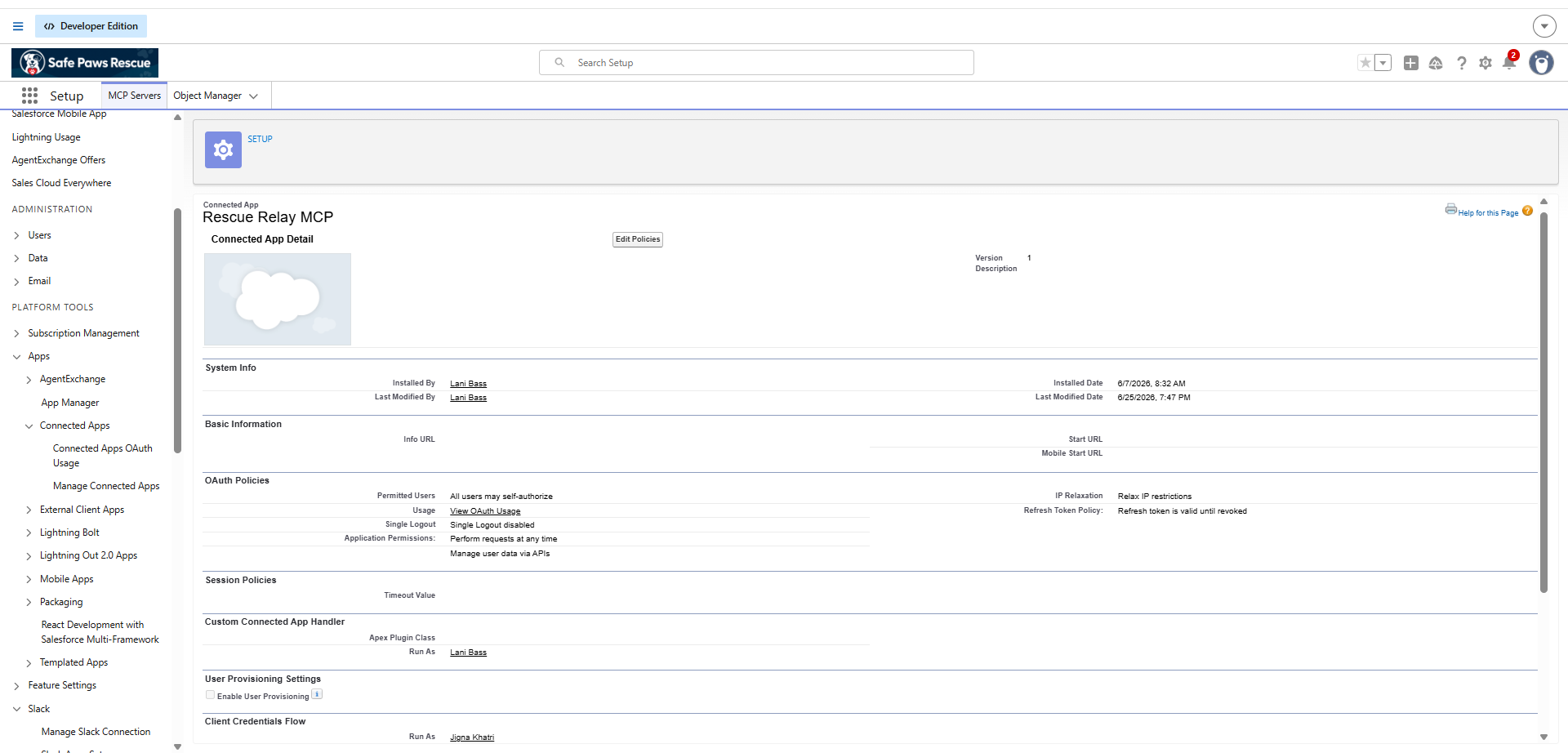Click the SETUP breadcrumb link
The height and width of the screenshot is (753, 1568).
(261, 139)
